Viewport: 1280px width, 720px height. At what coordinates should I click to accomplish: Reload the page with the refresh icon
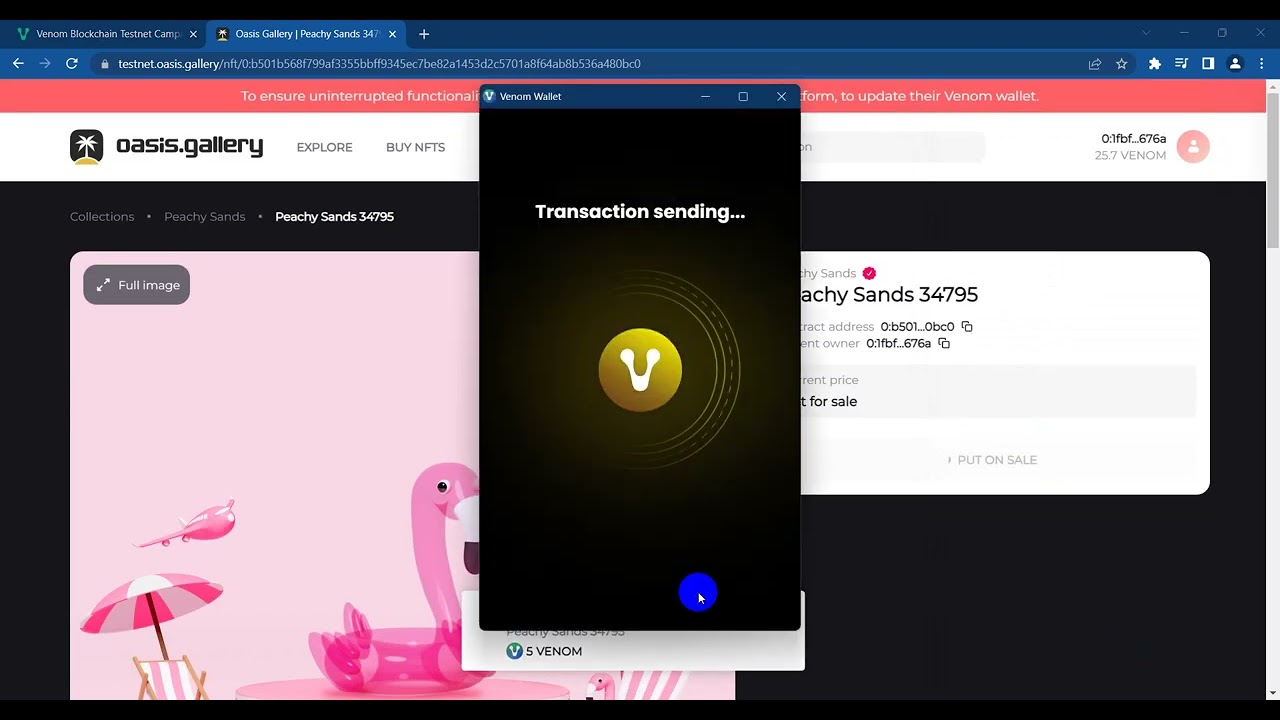[x=72, y=63]
